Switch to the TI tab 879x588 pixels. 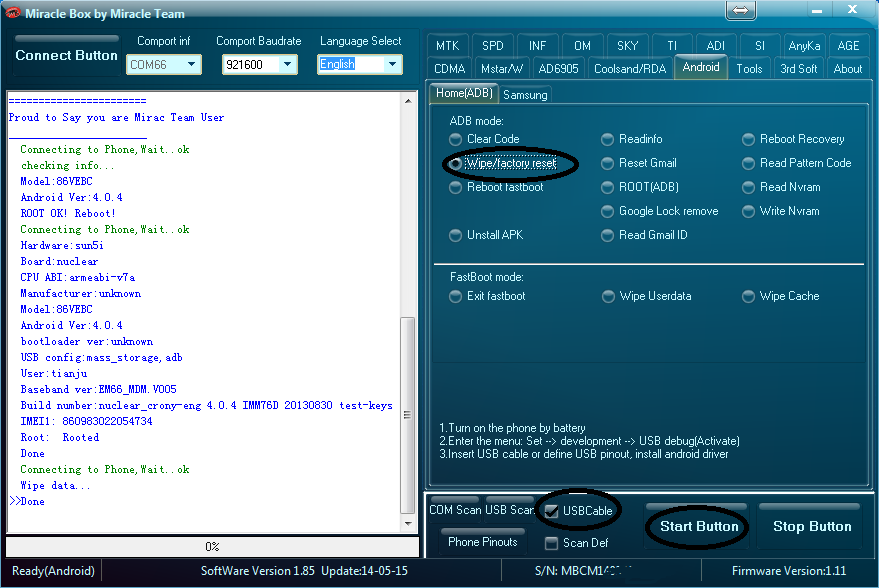coord(672,45)
